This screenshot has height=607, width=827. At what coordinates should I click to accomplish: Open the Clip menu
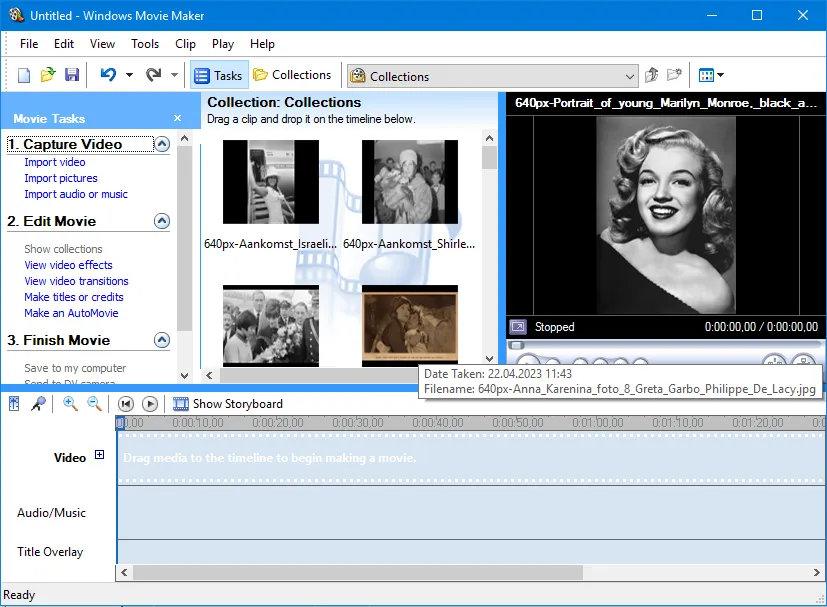(185, 44)
